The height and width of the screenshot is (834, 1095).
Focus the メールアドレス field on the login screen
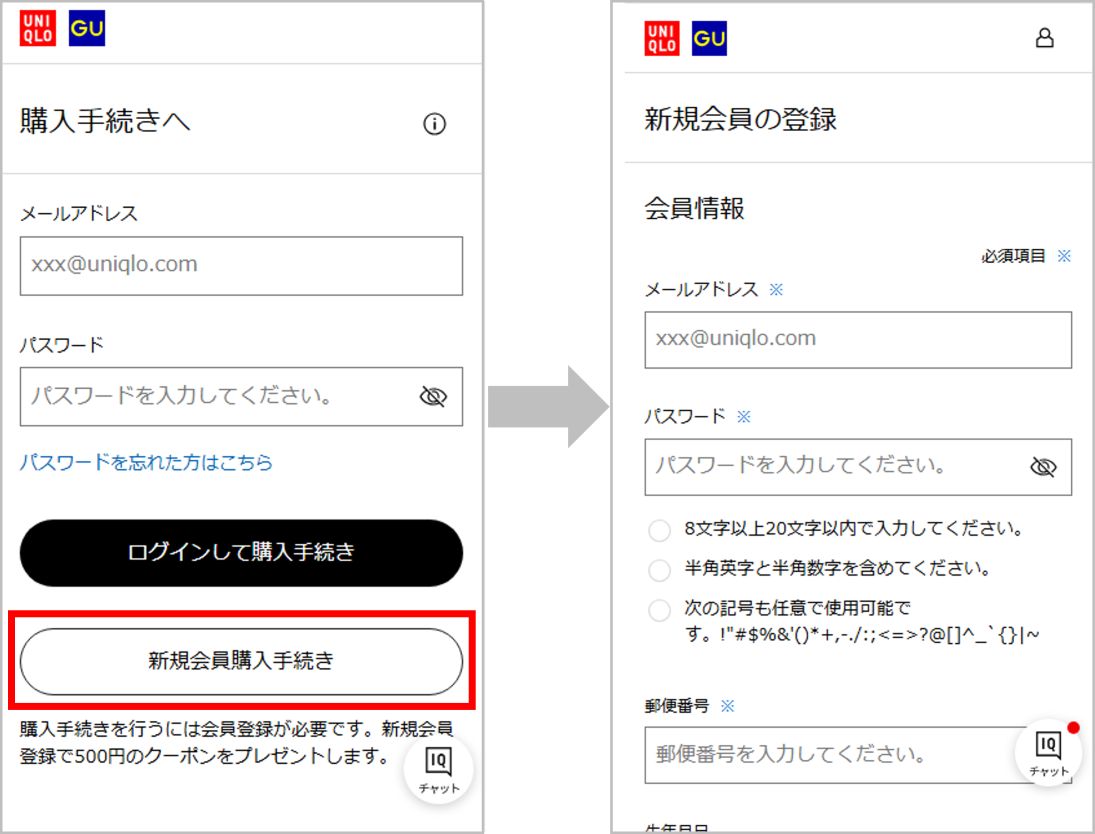[241, 266]
